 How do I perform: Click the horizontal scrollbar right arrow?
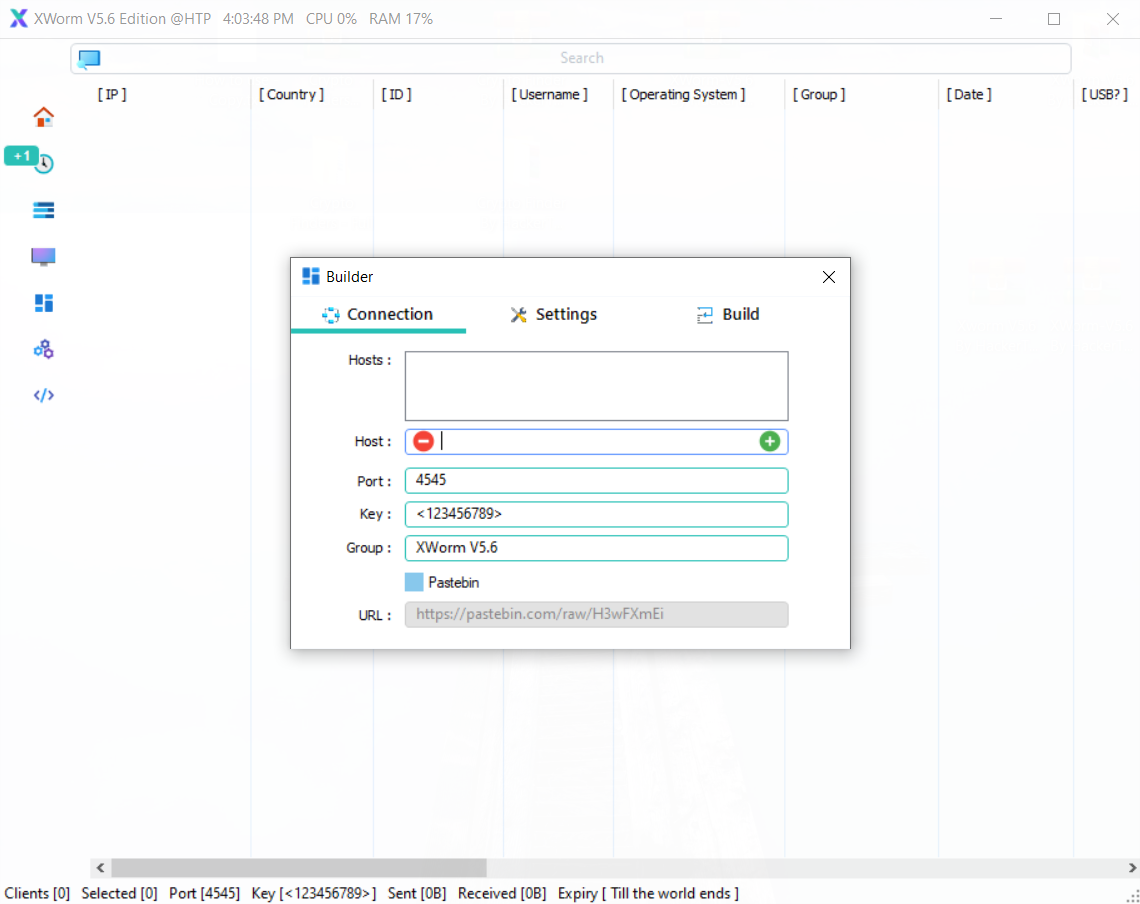pyautogui.click(x=1132, y=868)
